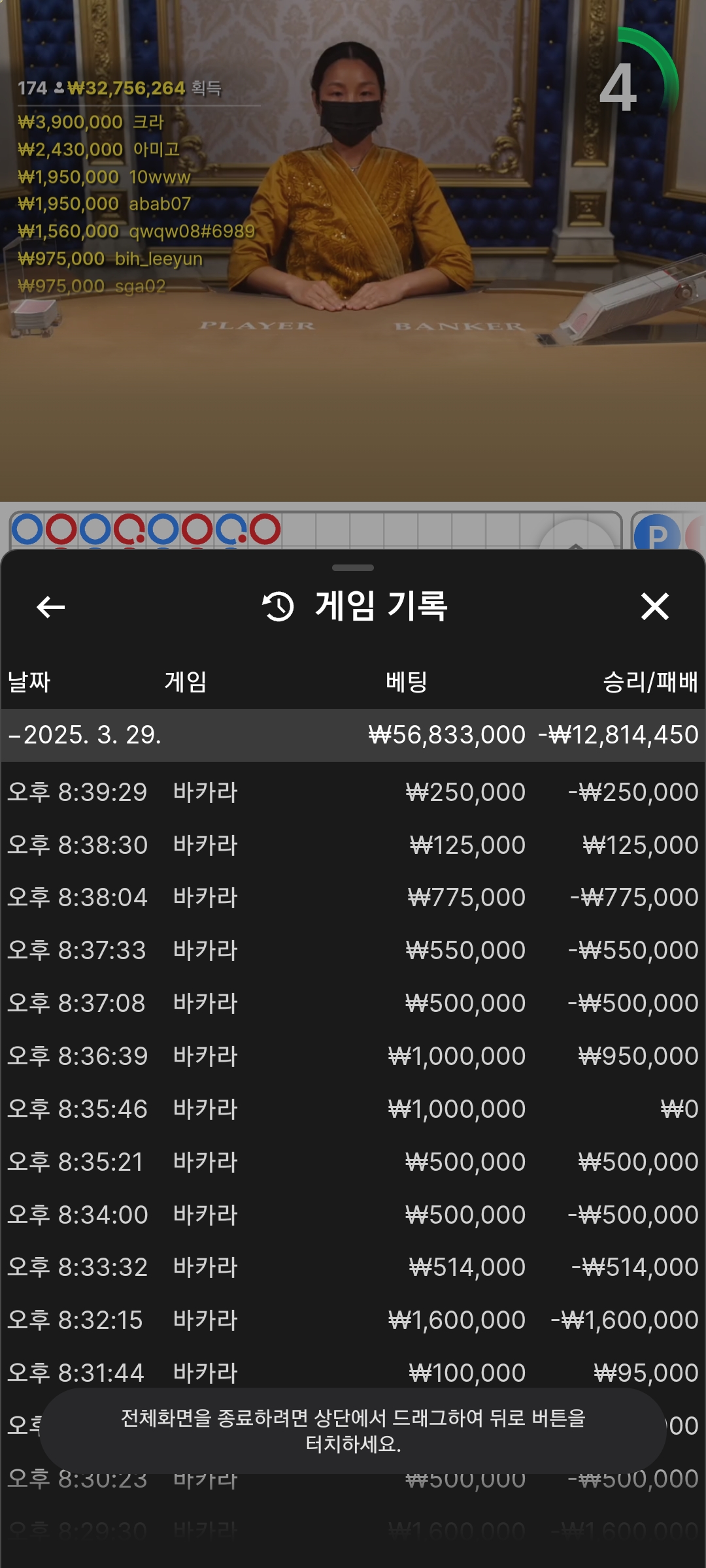Tap the last red roadmap circle
This screenshot has height=1568, width=706.
(265, 529)
